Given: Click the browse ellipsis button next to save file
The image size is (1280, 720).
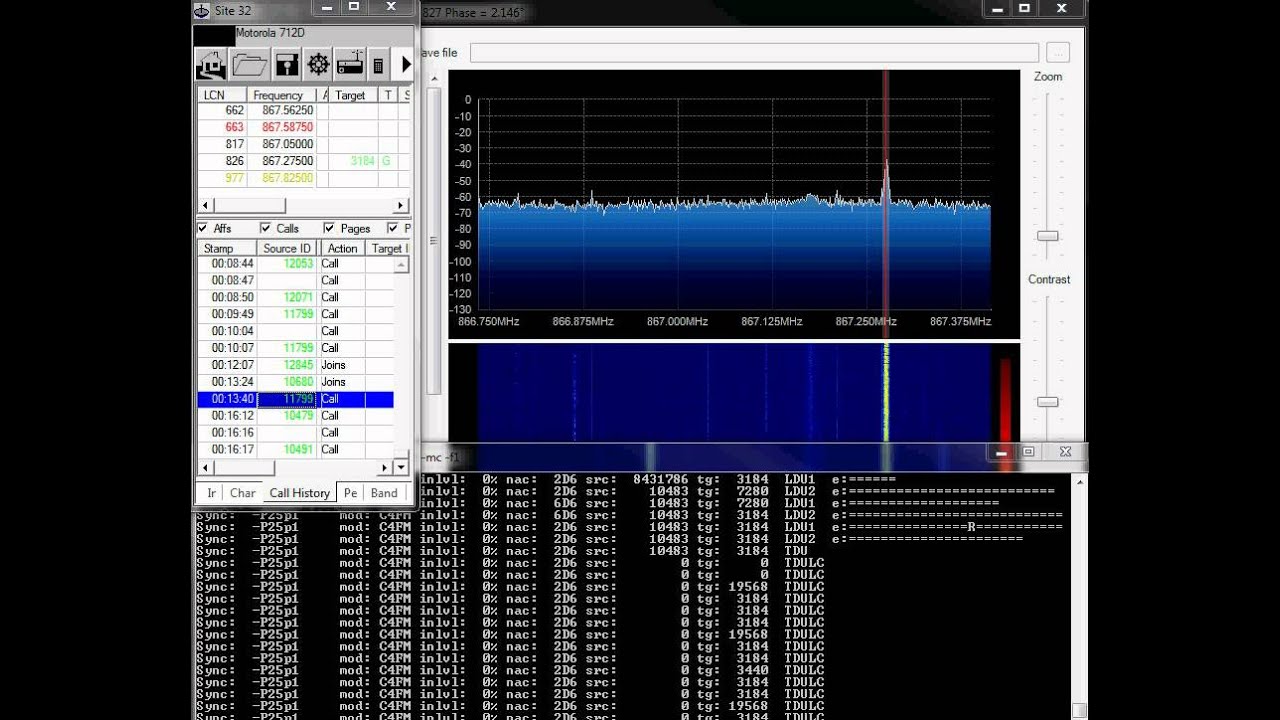Looking at the screenshot, I should click(1058, 53).
